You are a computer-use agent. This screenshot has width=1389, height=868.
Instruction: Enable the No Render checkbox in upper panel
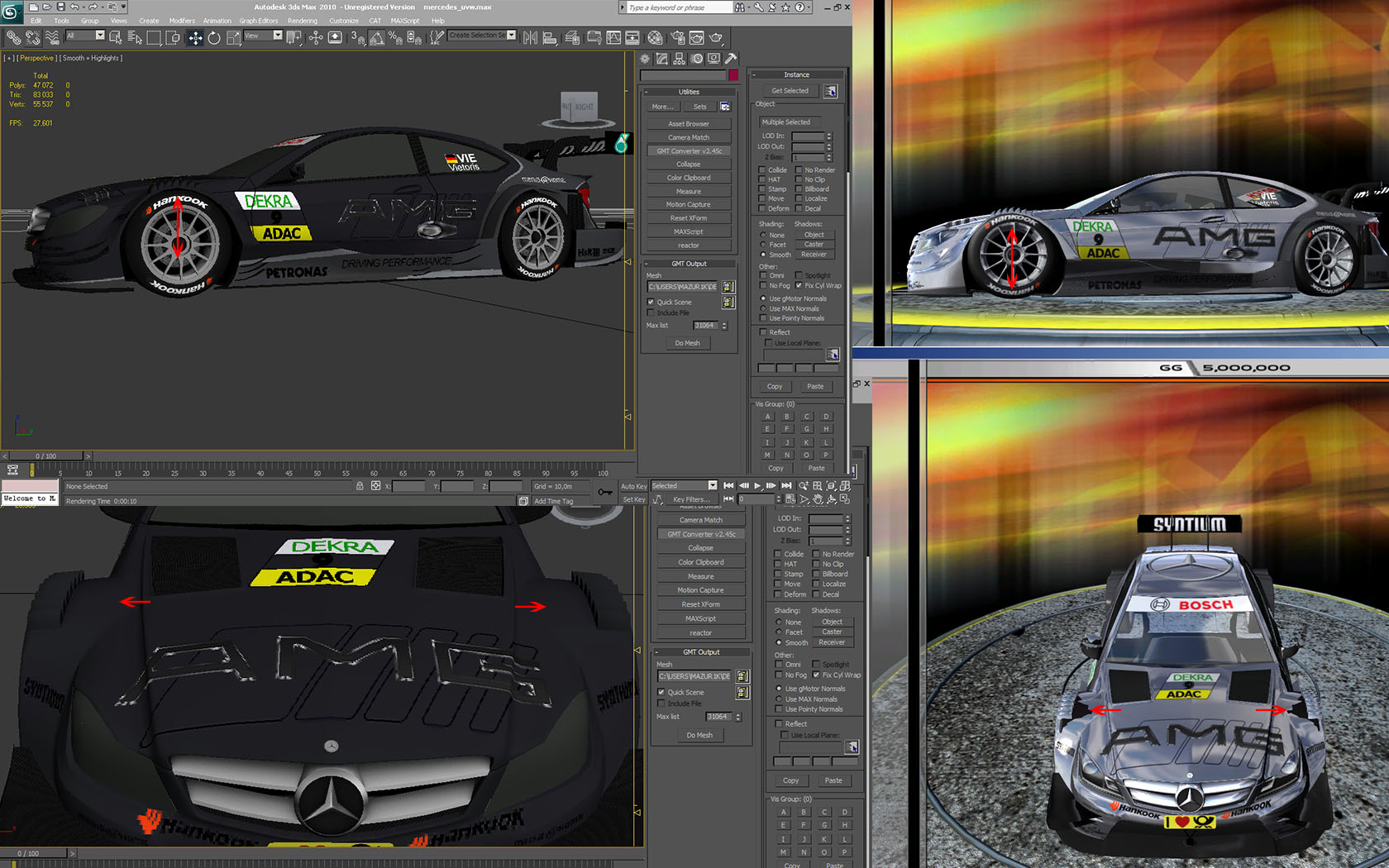click(x=799, y=169)
